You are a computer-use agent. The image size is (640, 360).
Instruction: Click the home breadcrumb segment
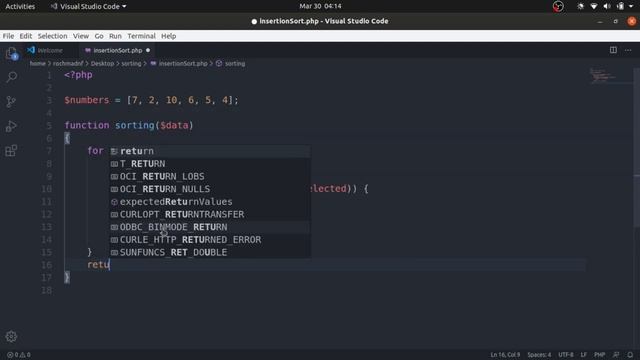point(38,64)
